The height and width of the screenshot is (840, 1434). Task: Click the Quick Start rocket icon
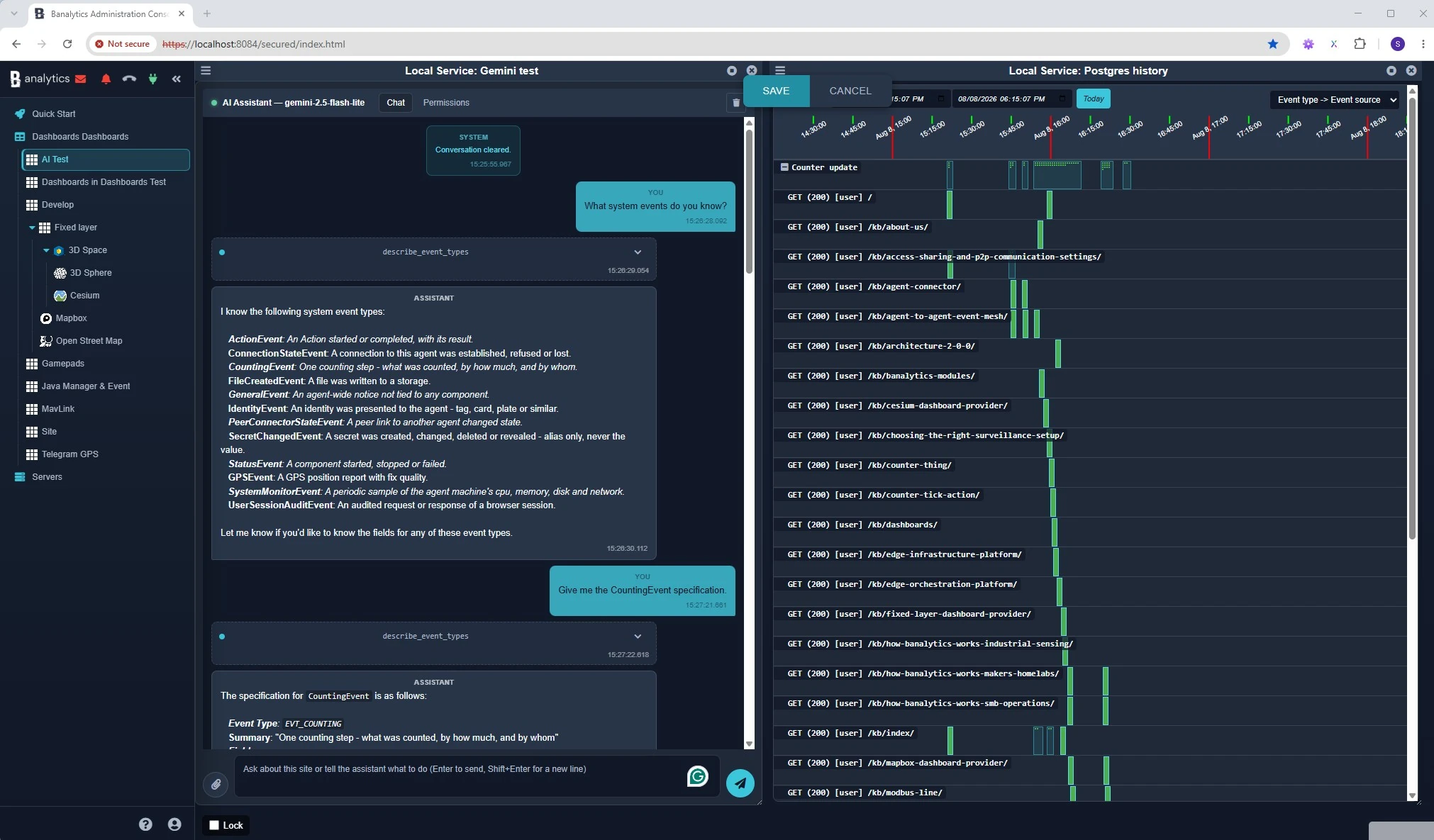point(20,113)
